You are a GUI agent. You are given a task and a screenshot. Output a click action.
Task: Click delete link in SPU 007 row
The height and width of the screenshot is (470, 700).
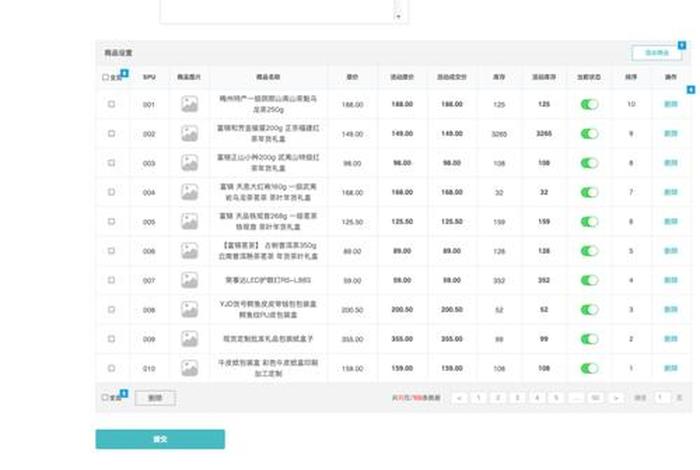tap(671, 280)
